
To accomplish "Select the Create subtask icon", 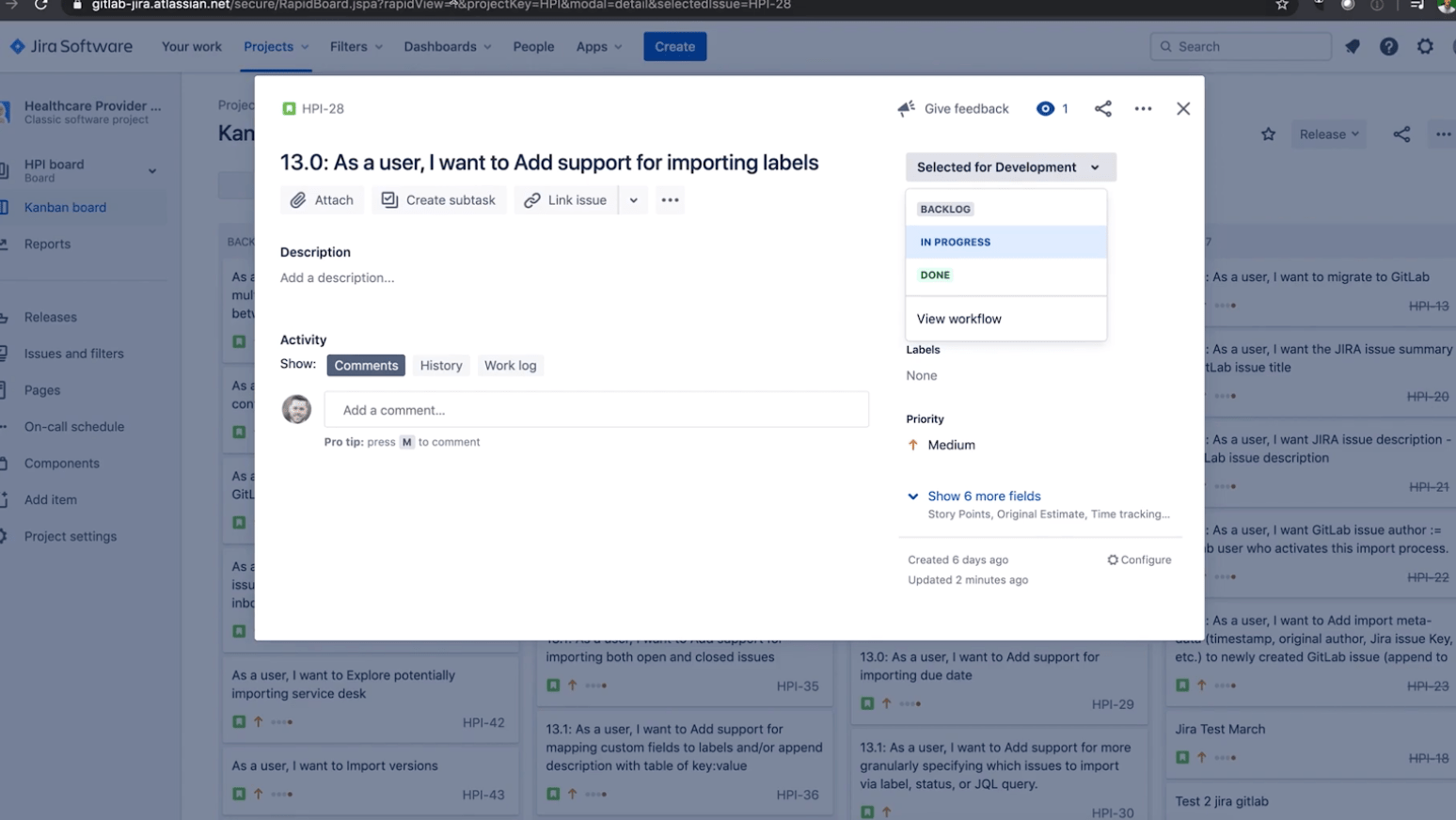I will coord(388,199).
